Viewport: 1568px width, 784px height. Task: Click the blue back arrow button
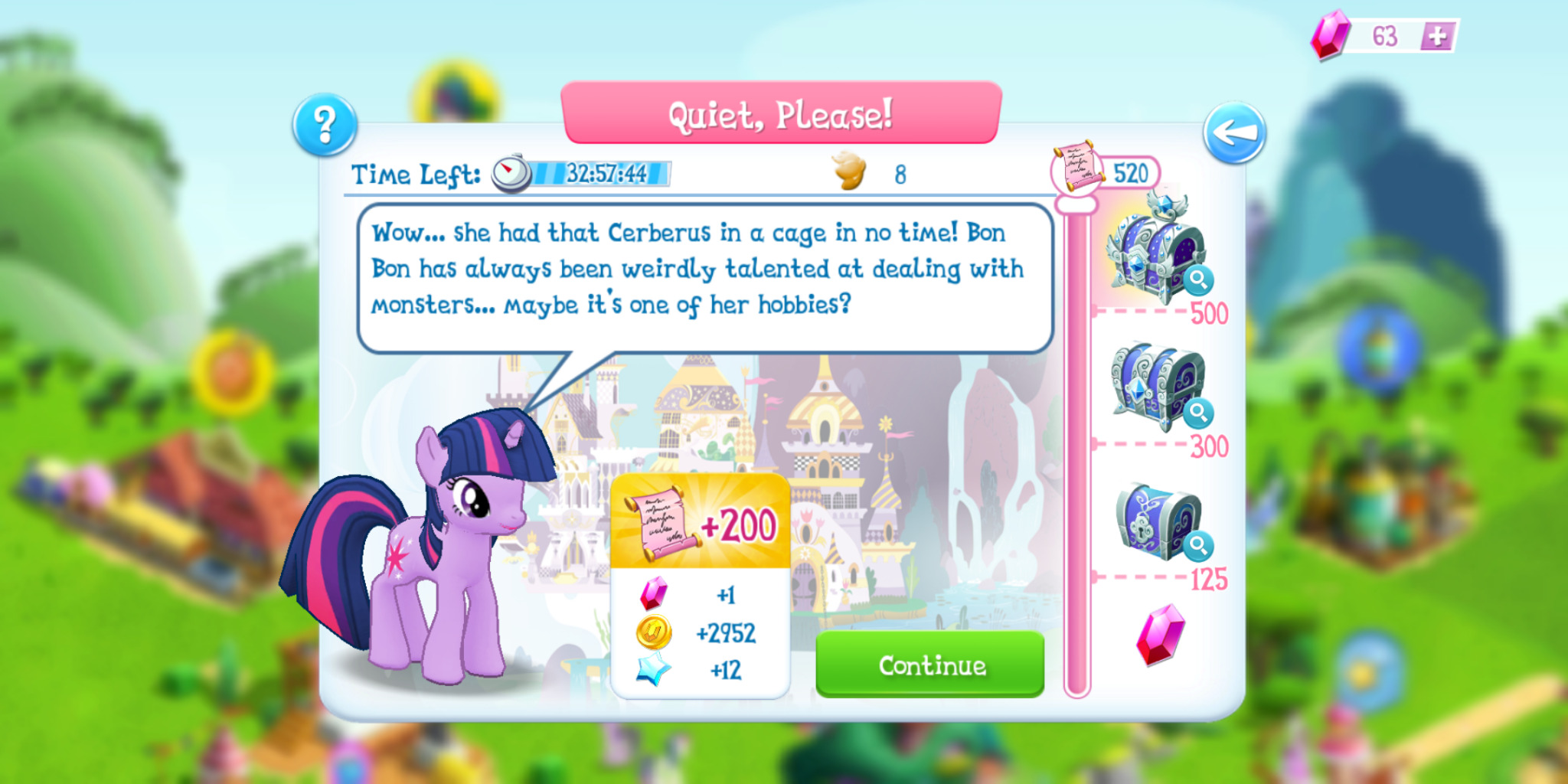[1234, 132]
